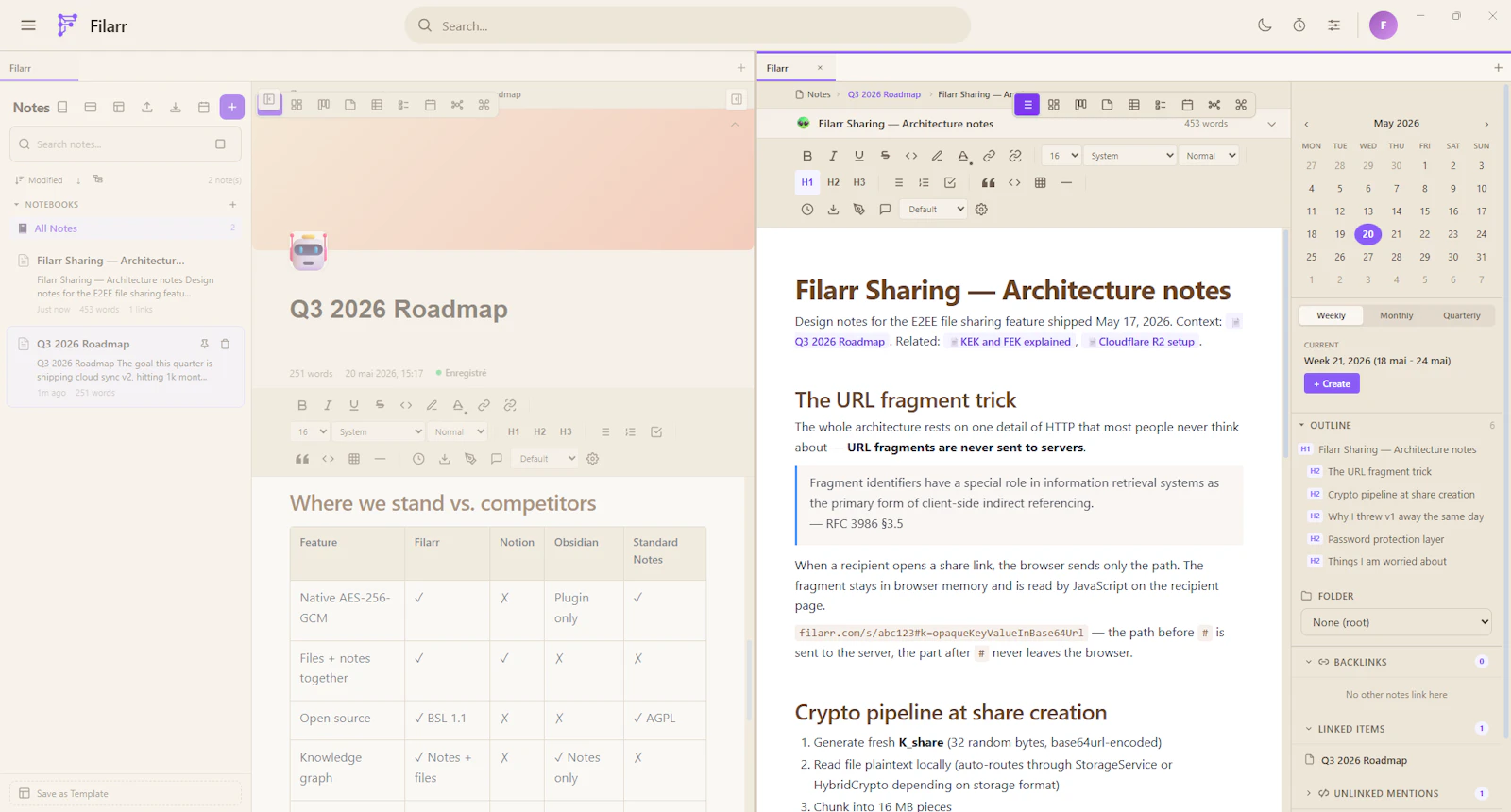This screenshot has width=1511, height=812.
Task: Open the hamburger menu next to Filarr logo
Action: 28,25
